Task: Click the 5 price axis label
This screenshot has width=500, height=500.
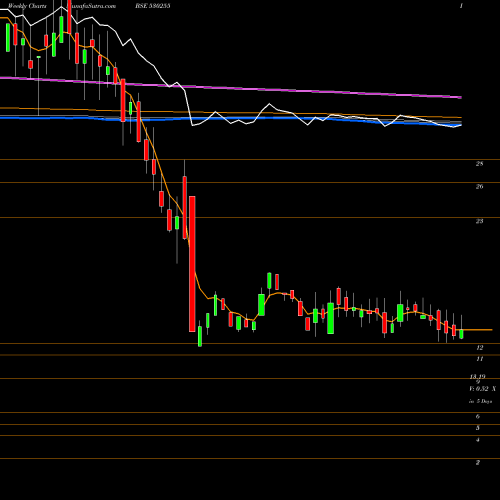Action: click(478, 428)
